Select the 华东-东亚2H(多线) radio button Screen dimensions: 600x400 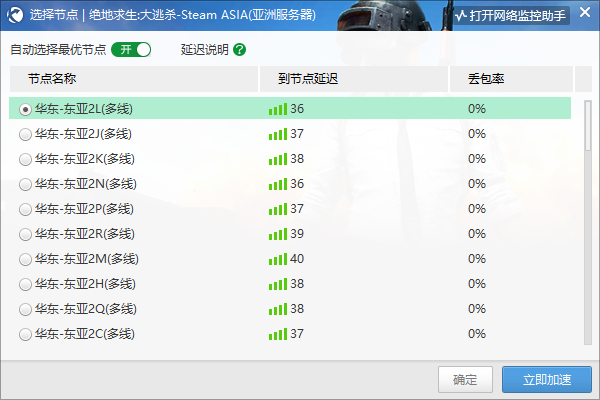tap(26, 284)
